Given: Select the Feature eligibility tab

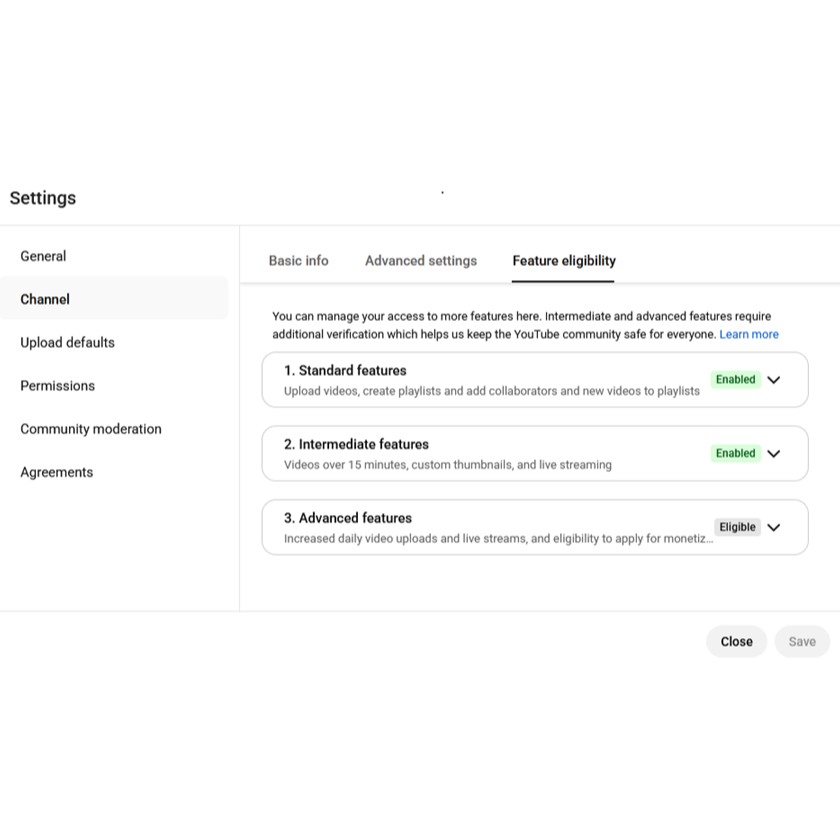Looking at the screenshot, I should point(564,261).
